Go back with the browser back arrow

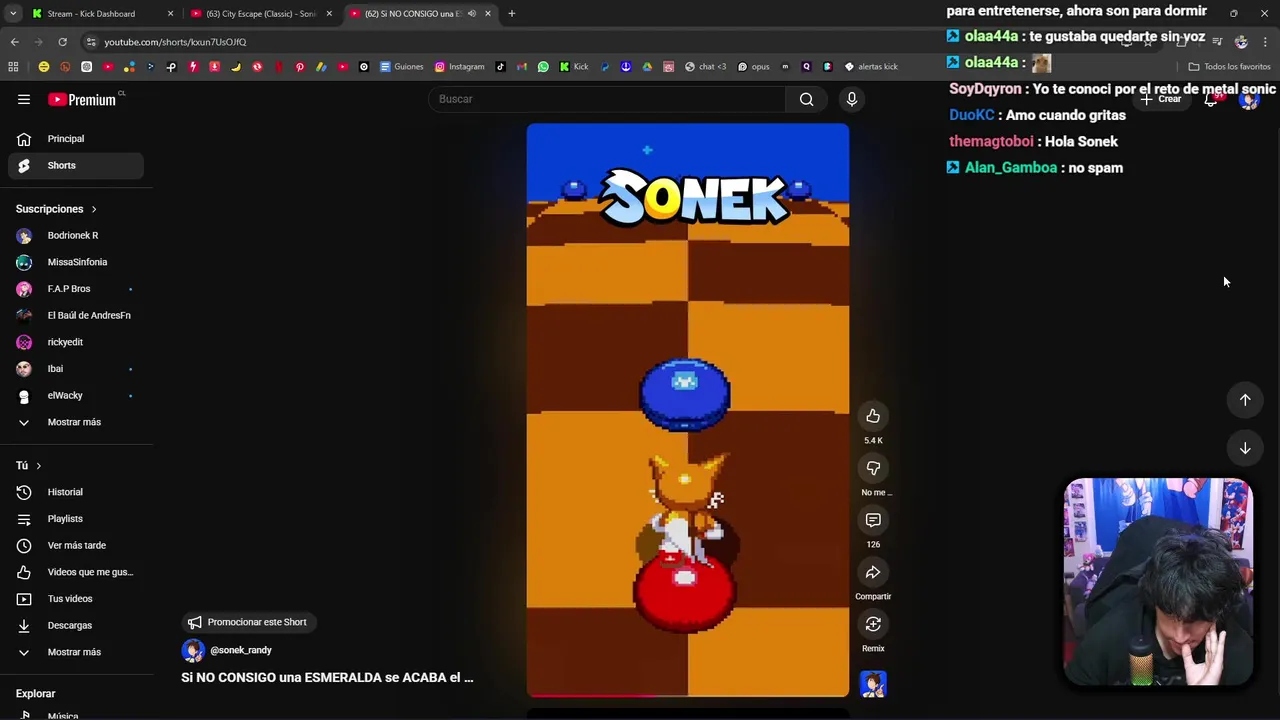pyautogui.click(x=14, y=42)
